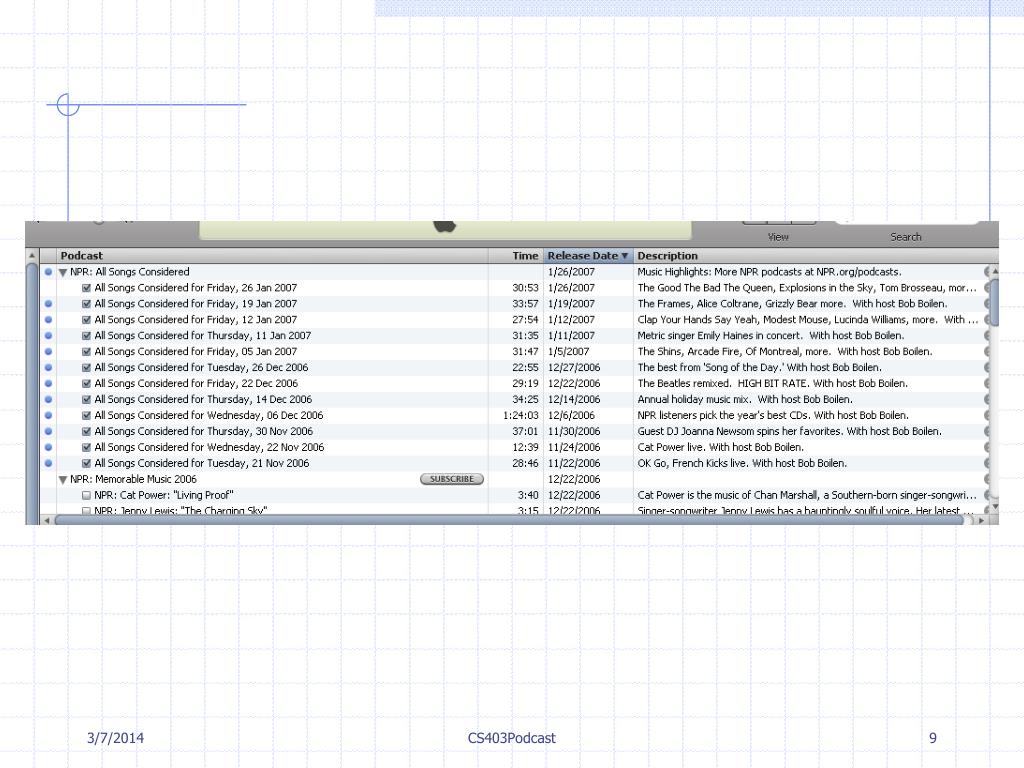The image size is (1024, 768).
Task: Uncheck the Tuesday, 21 Nov 2006 episode checkbox
Action: [x=86, y=464]
